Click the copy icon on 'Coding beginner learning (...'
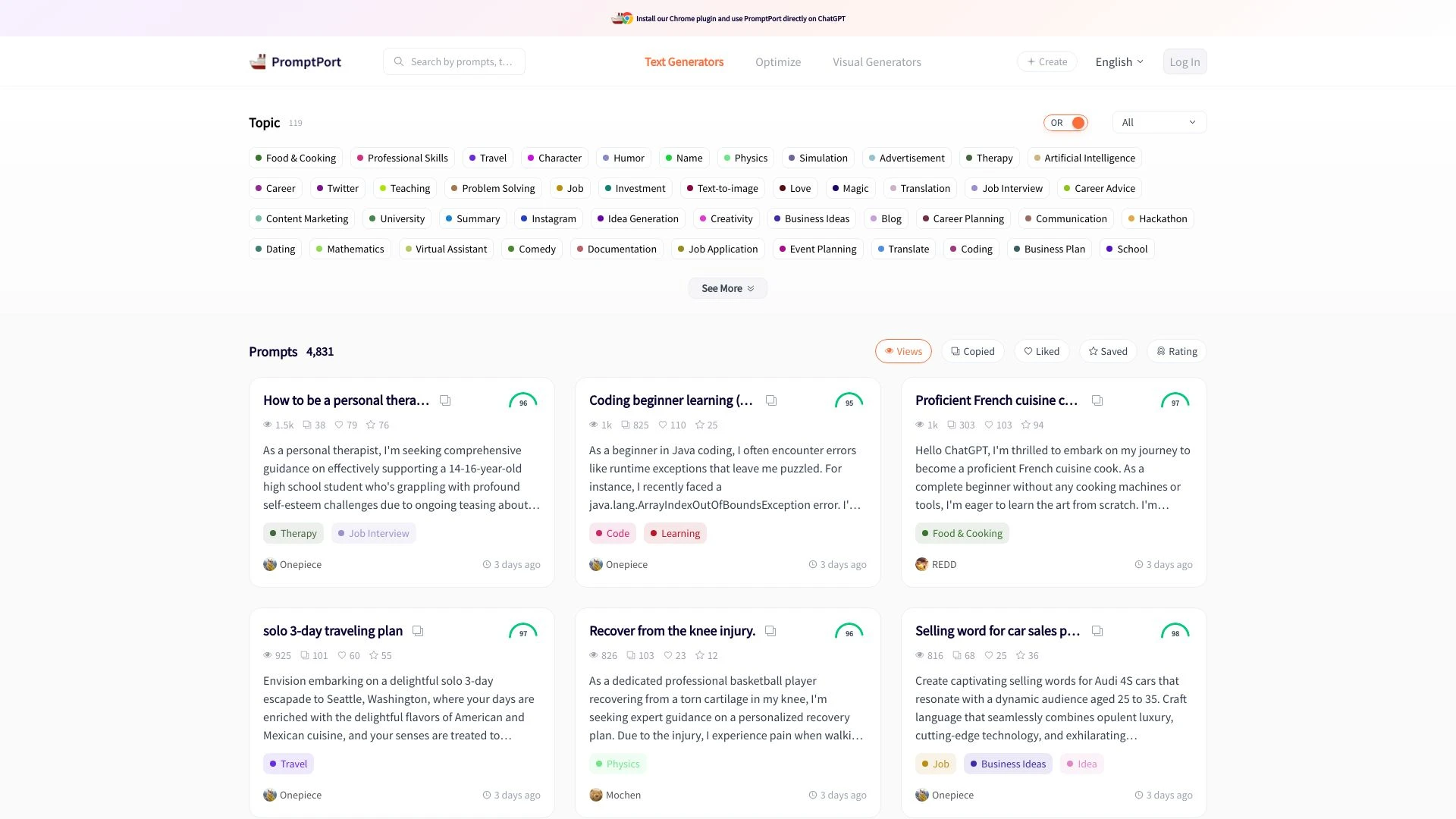The image size is (1456, 819). pyautogui.click(x=771, y=400)
